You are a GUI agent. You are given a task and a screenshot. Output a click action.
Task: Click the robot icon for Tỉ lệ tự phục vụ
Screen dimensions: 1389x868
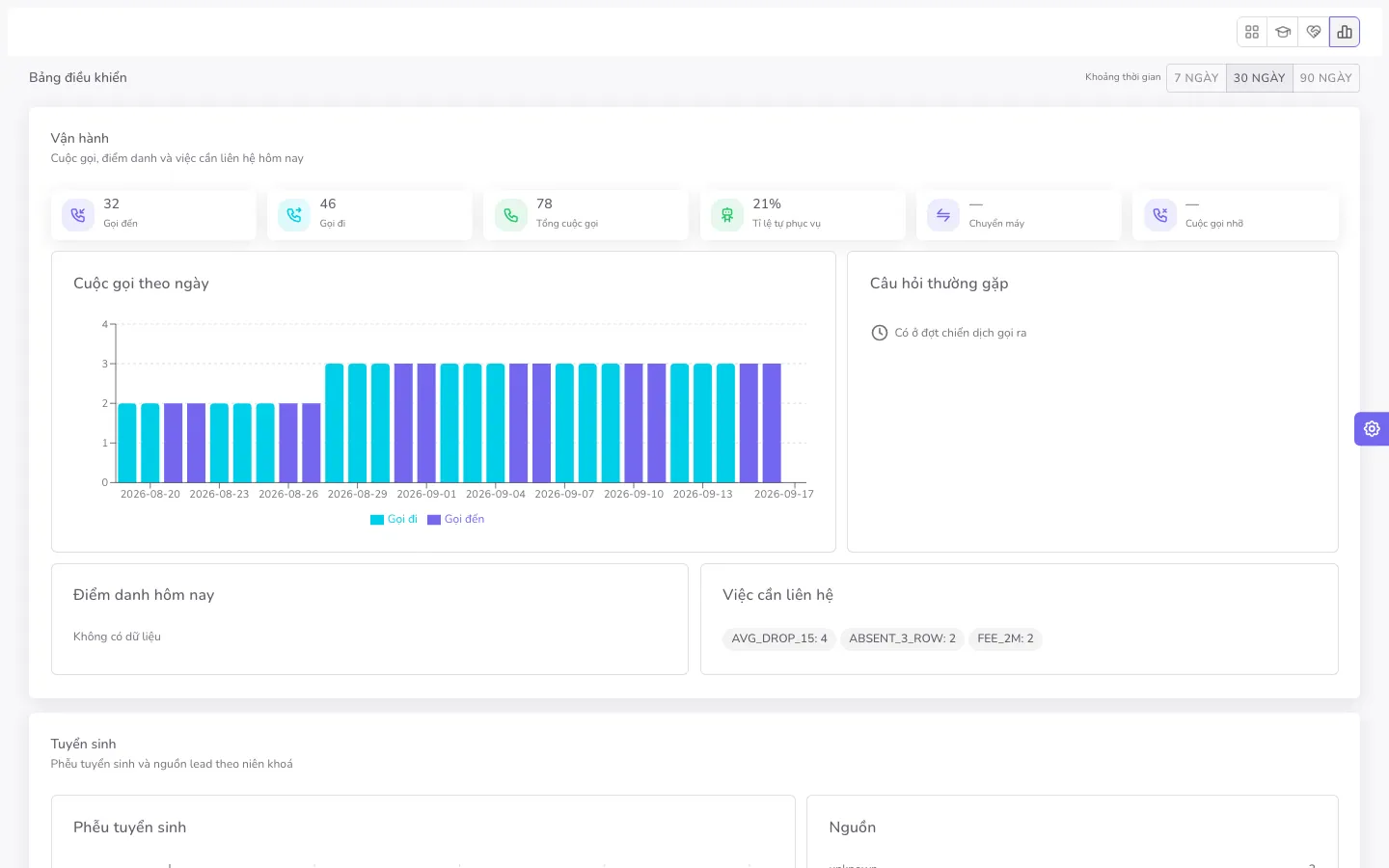727,215
